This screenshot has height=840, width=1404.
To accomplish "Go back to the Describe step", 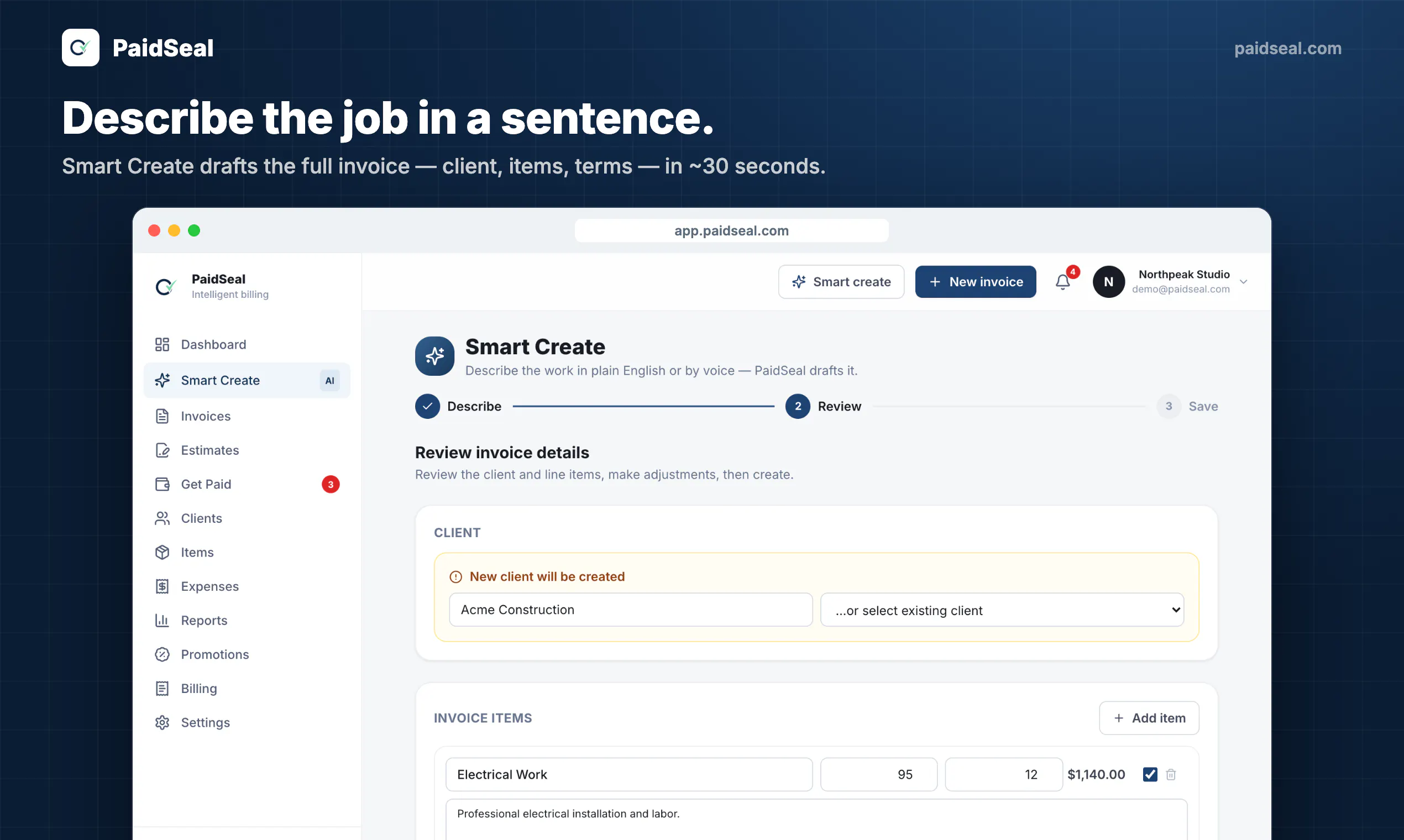I will [459, 406].
